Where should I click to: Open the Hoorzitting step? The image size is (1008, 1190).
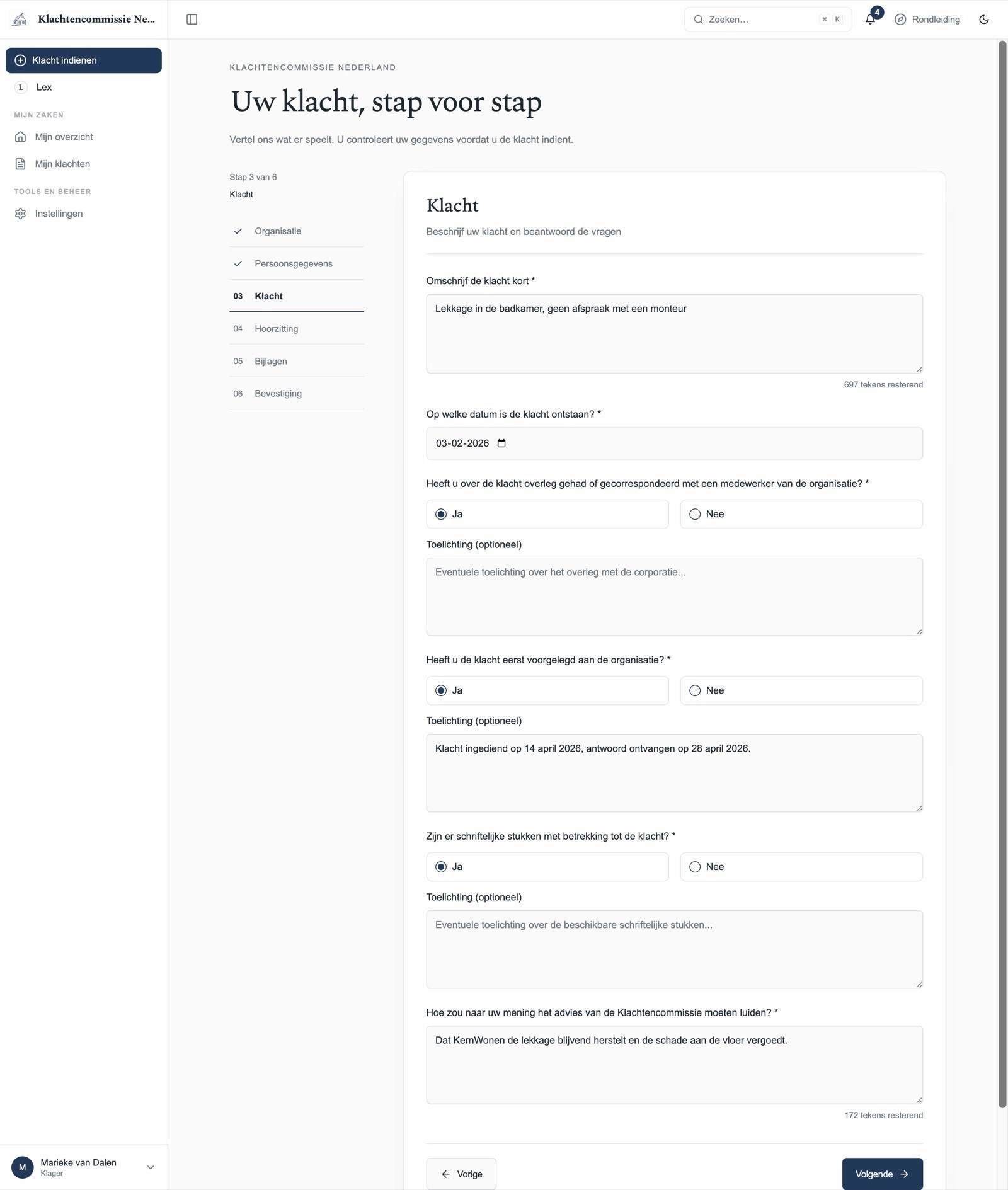(x=297, y=329)
